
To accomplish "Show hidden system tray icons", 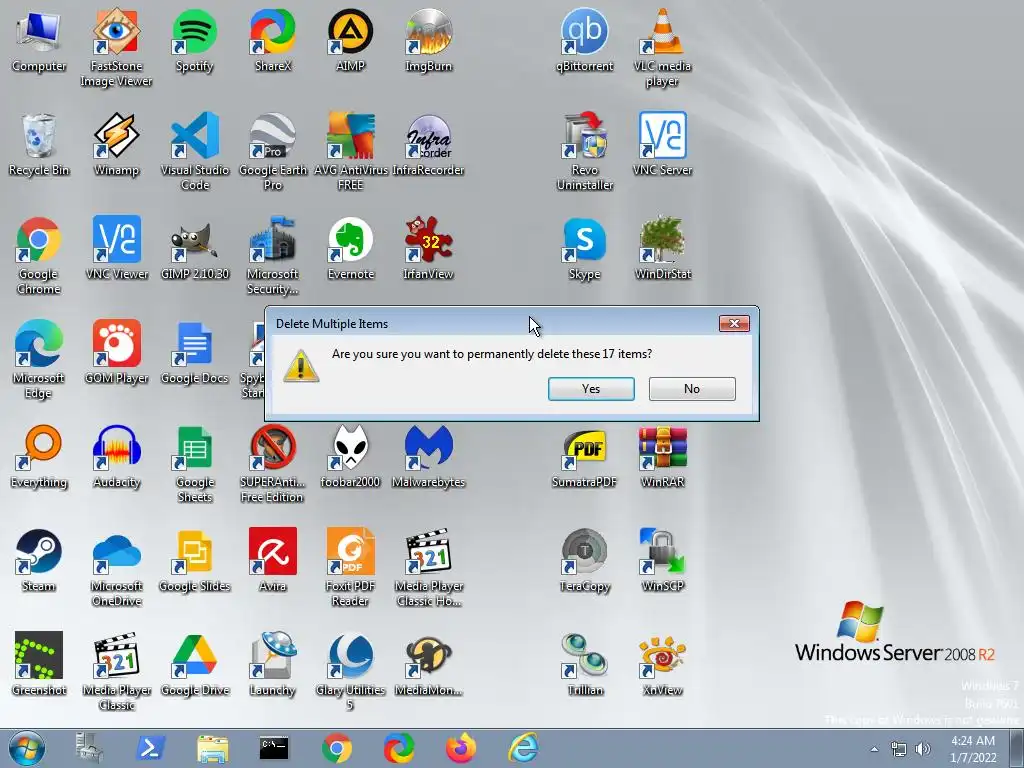I will point(874,749).
